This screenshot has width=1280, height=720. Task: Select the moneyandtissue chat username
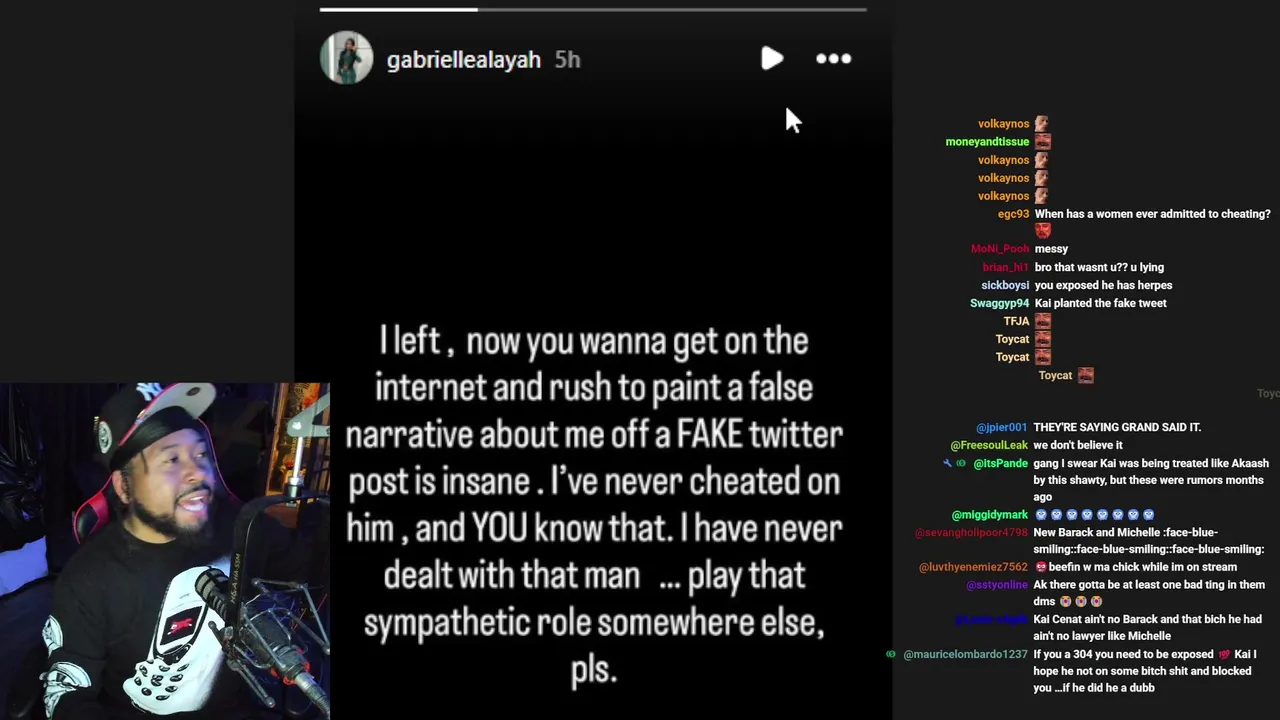pos(987,142)
